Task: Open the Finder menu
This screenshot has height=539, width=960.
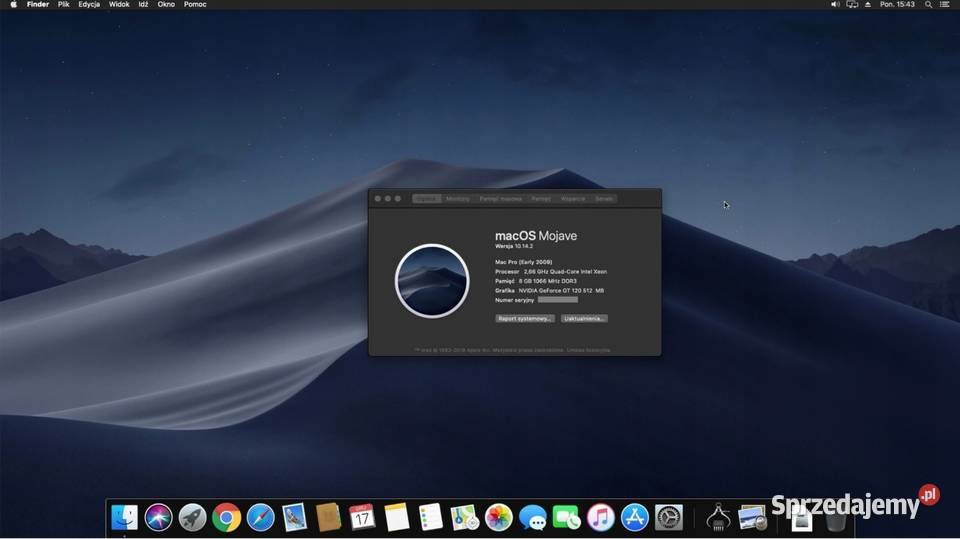Action: click(38, 4)
